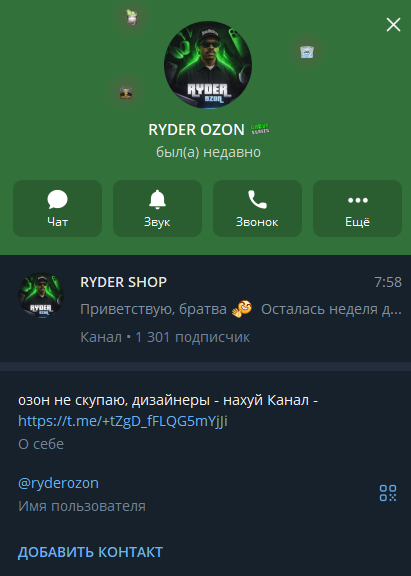The height and width of the screenshot is (576, 411).
Task: Click the gift icon lower left of avatar
Action: tap(126, 93)
